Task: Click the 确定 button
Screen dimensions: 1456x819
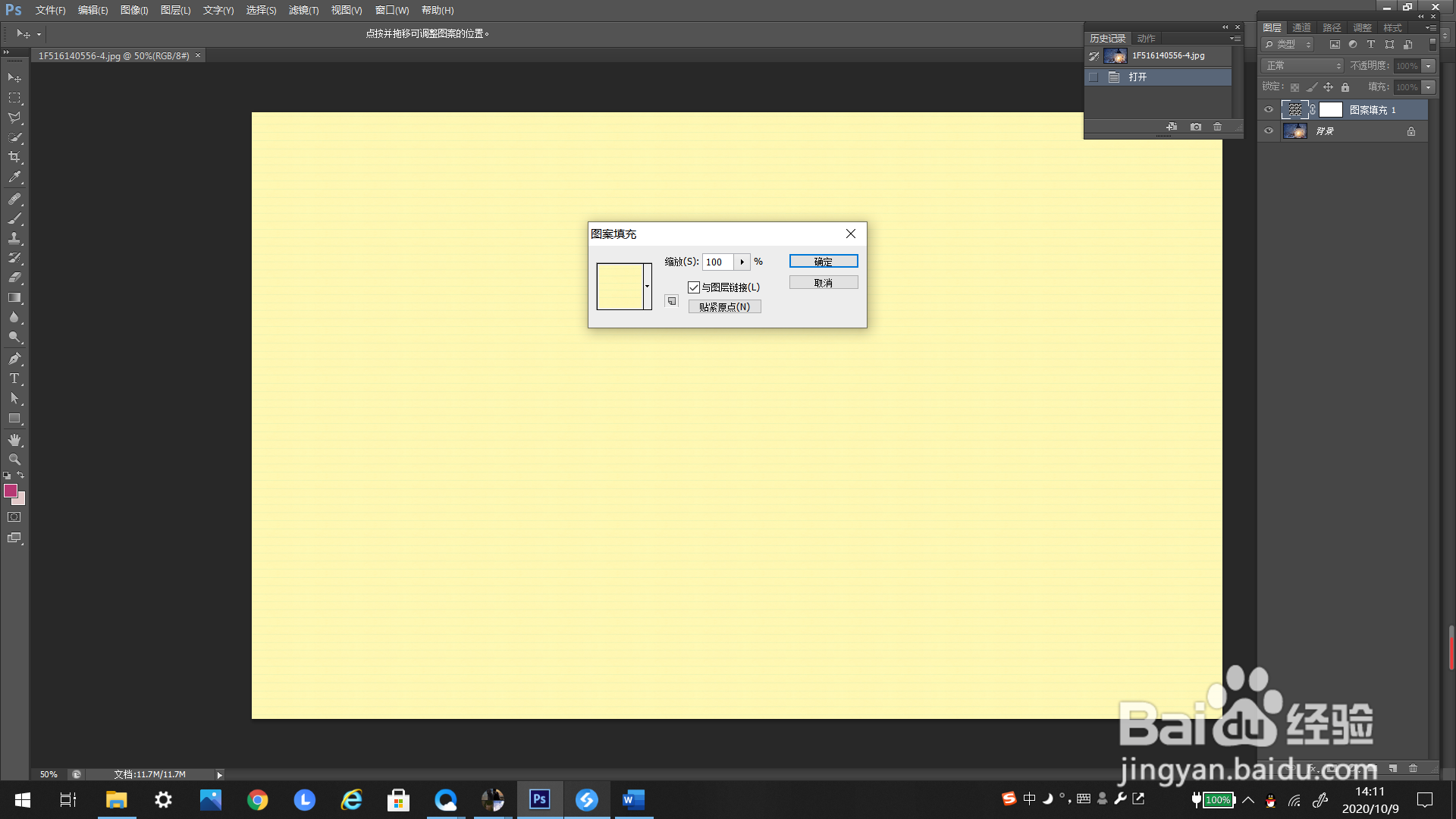Action: coord(824,261)
